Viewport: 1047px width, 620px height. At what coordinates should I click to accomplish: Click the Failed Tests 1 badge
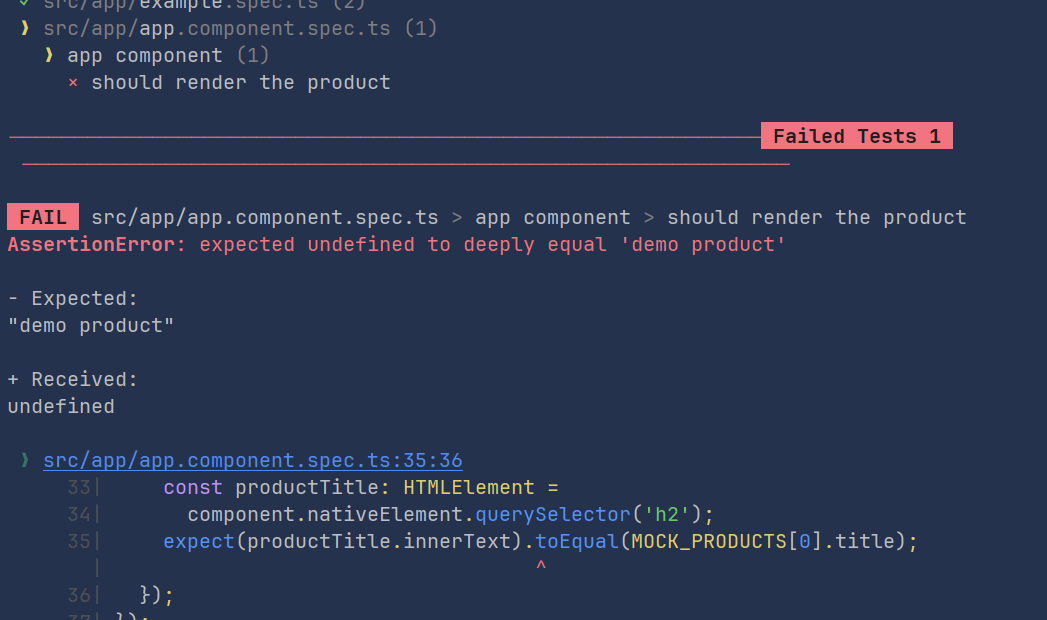pos(857,136)
